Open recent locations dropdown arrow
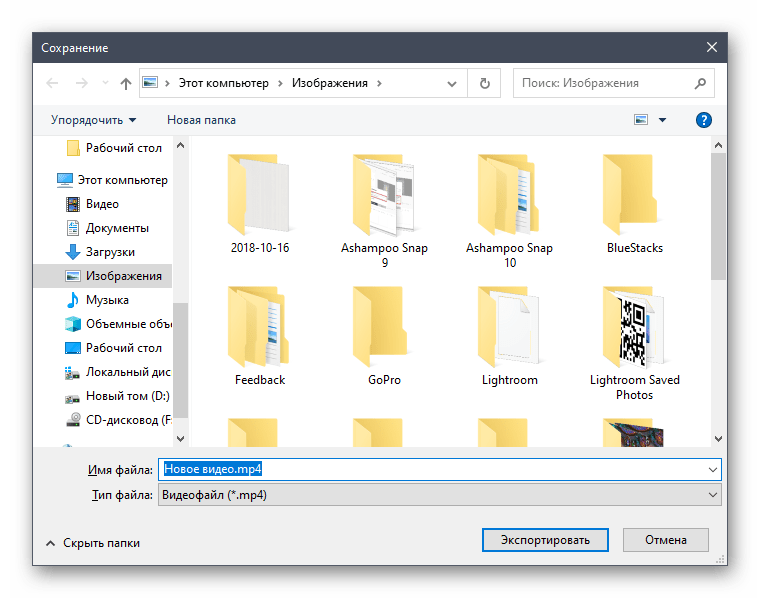This screenshot has height=598, width=760. [x=105, y=83]
